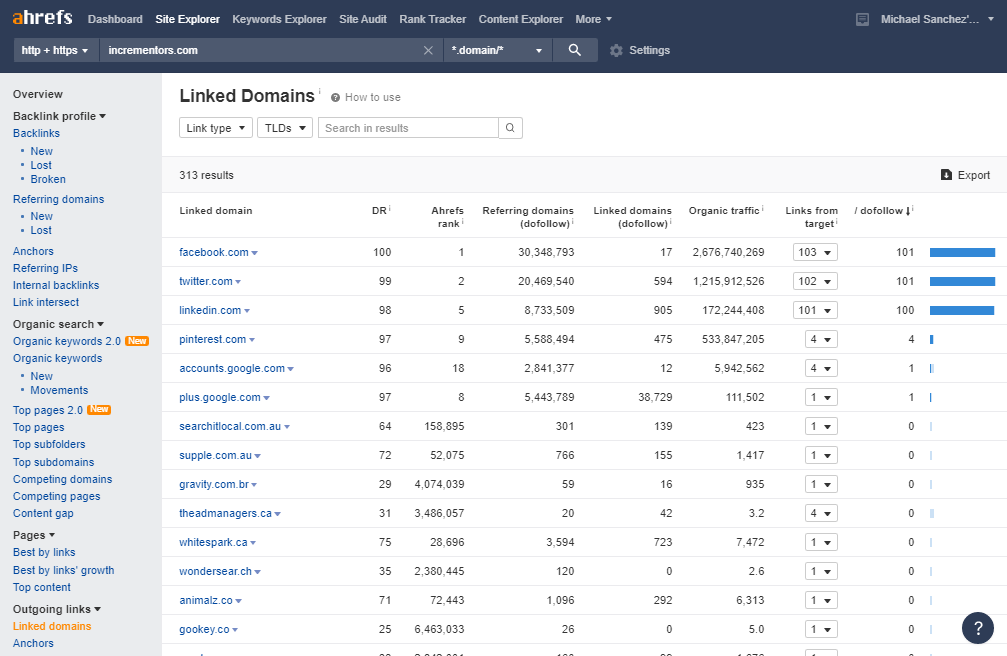Expand the links dropdown for theadmanagers.ca

[821, 513]
